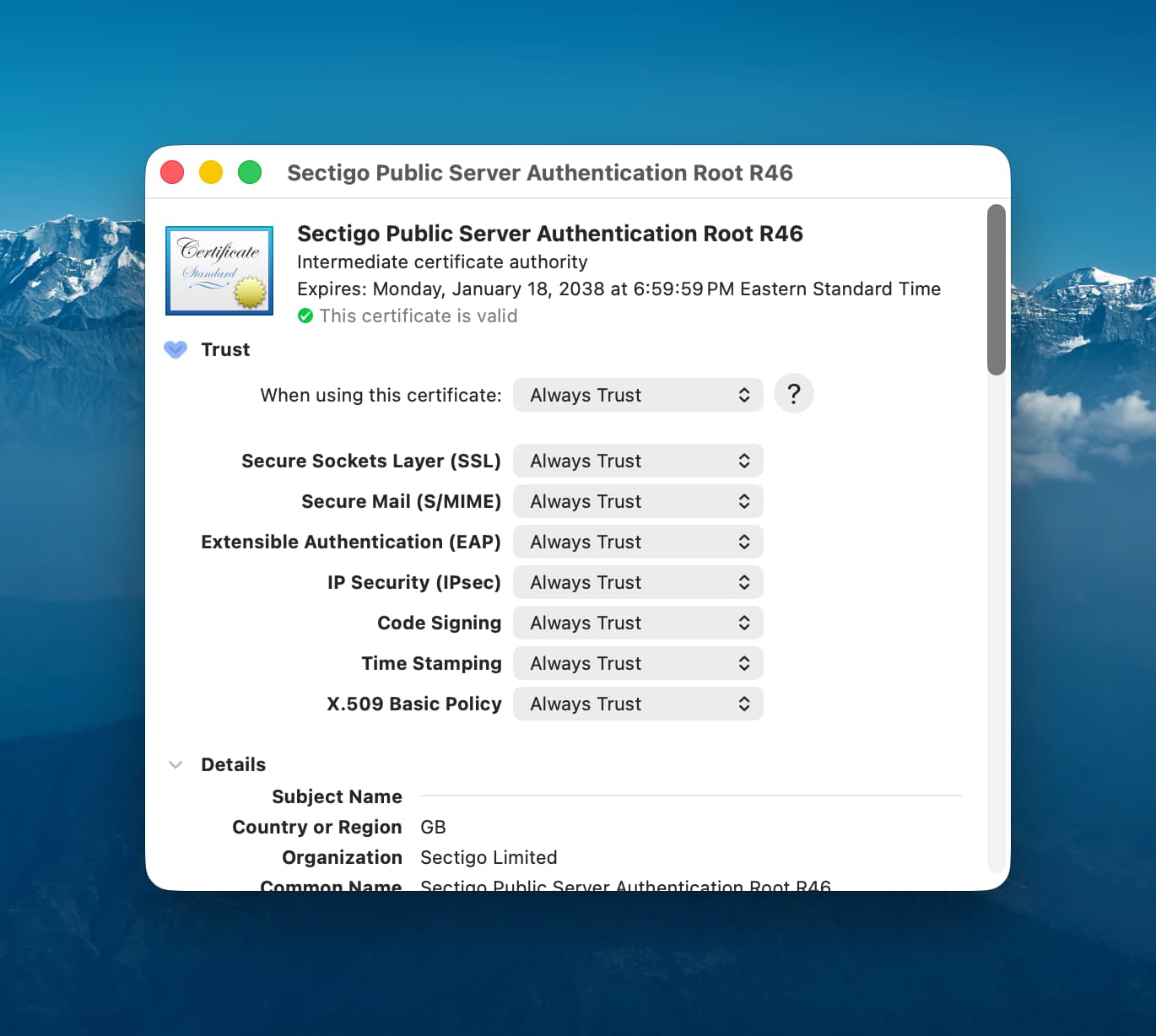Open the 'When using this certificate' dropdown

[637, 395]
